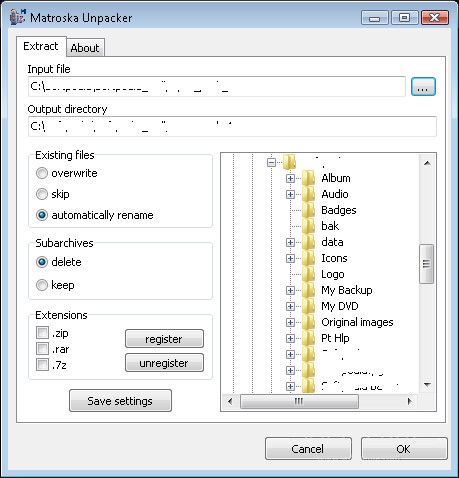Click the Icons folder icon
459x478 pixels.
pyautogui.click(x=308, y=258)
